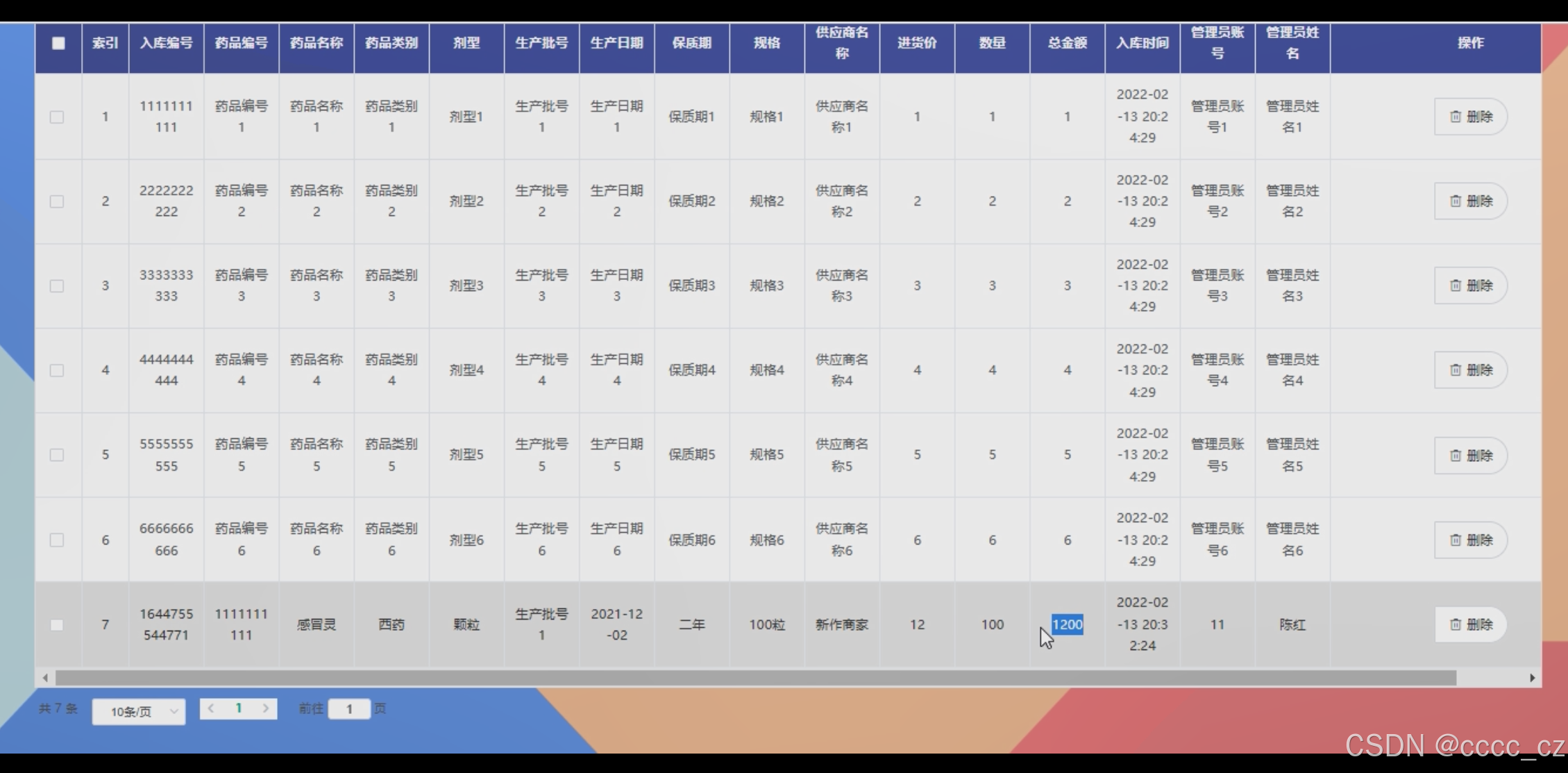Screen dimensions: 1568x773
Task: Select row 7 checkbox for 感冒灵
Action: pos(57,625)
